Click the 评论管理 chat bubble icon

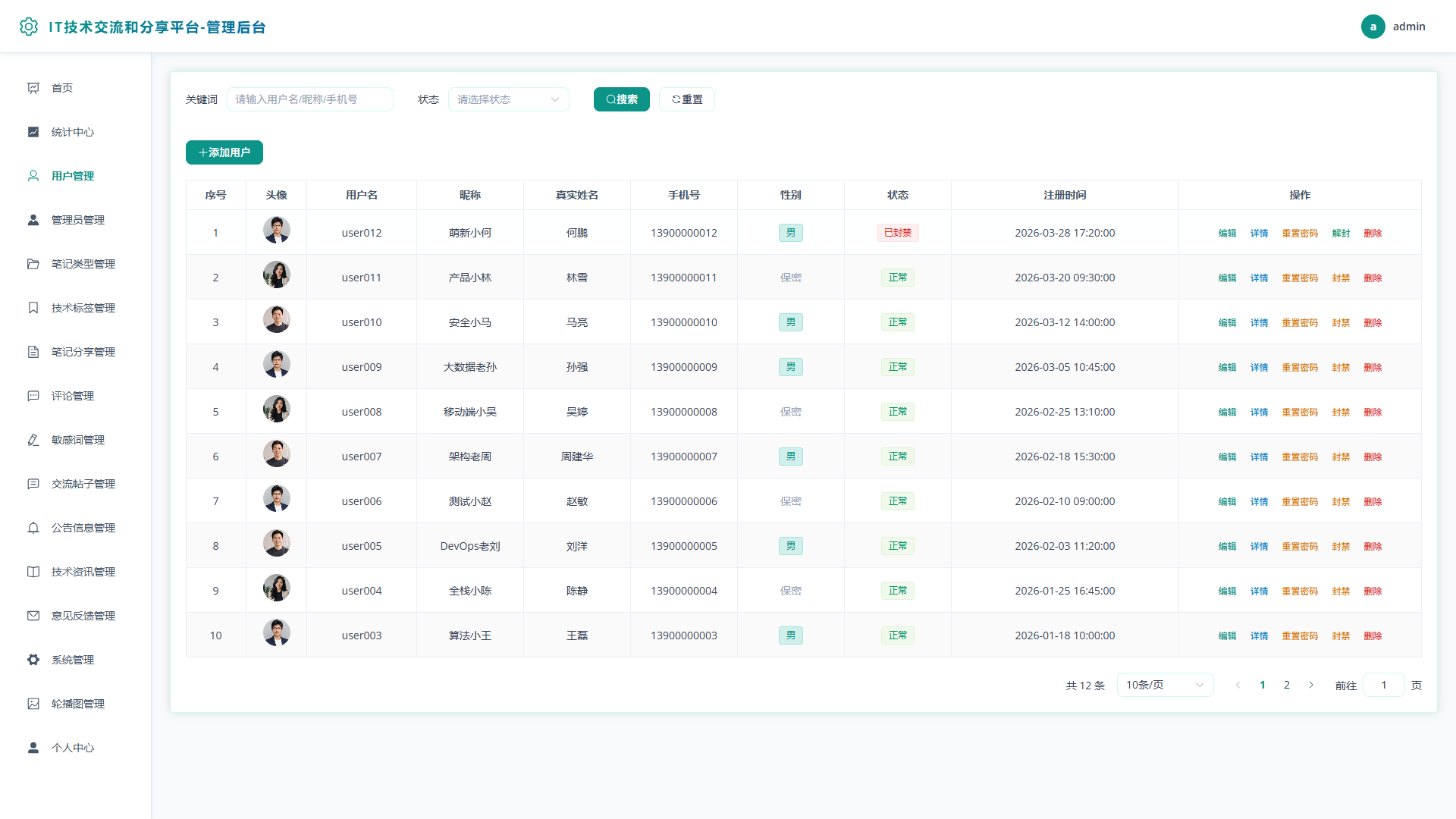click(x=33, y=396)
